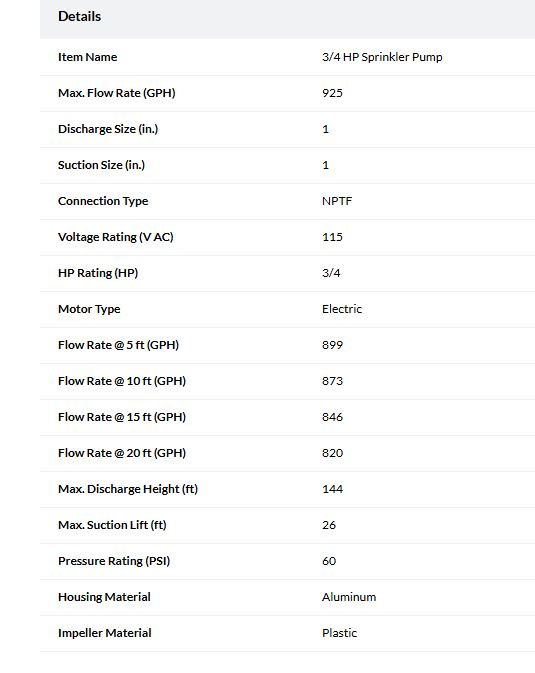Select the Max. Suction Lift (ft) label
The width and height of the screenshot is (535, 673).
pos(112,525)
